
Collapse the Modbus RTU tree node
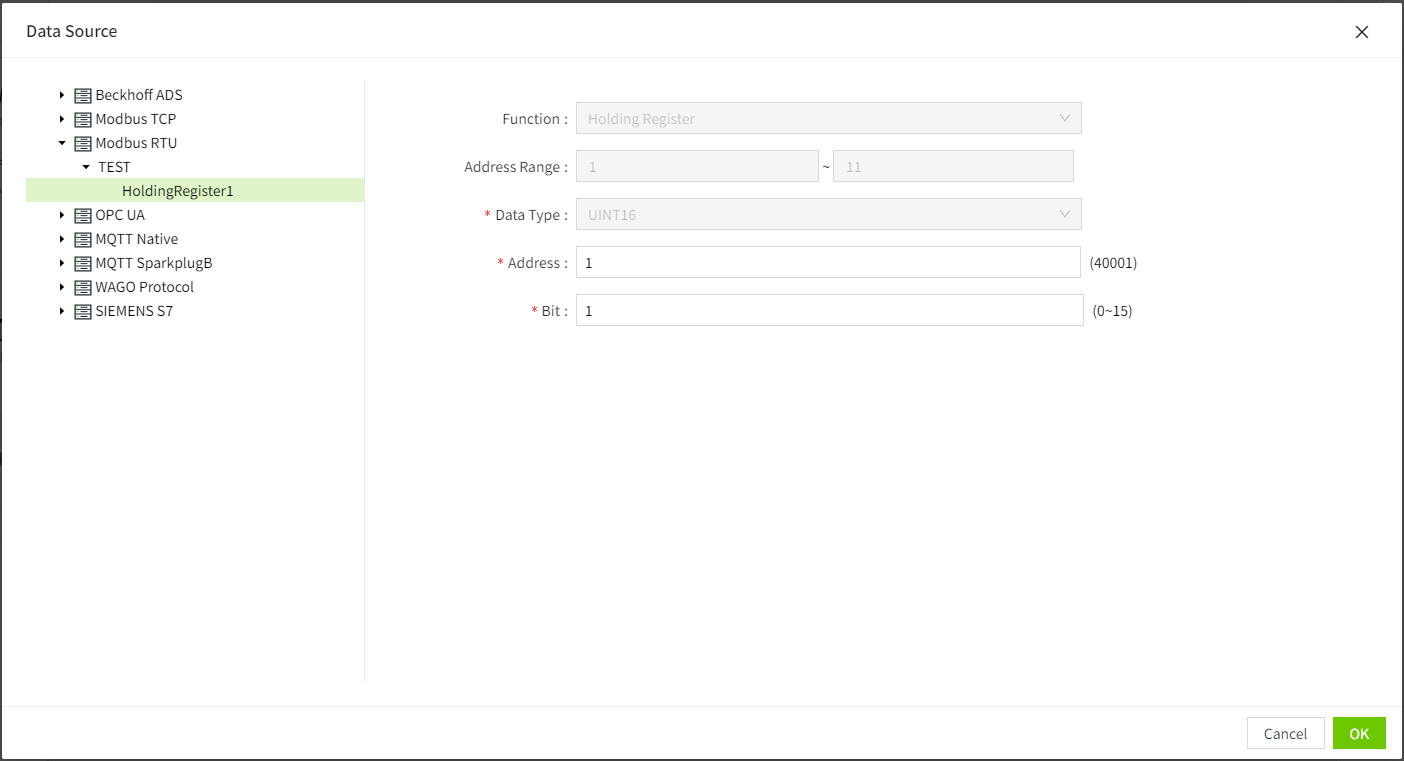pos(62,144)
